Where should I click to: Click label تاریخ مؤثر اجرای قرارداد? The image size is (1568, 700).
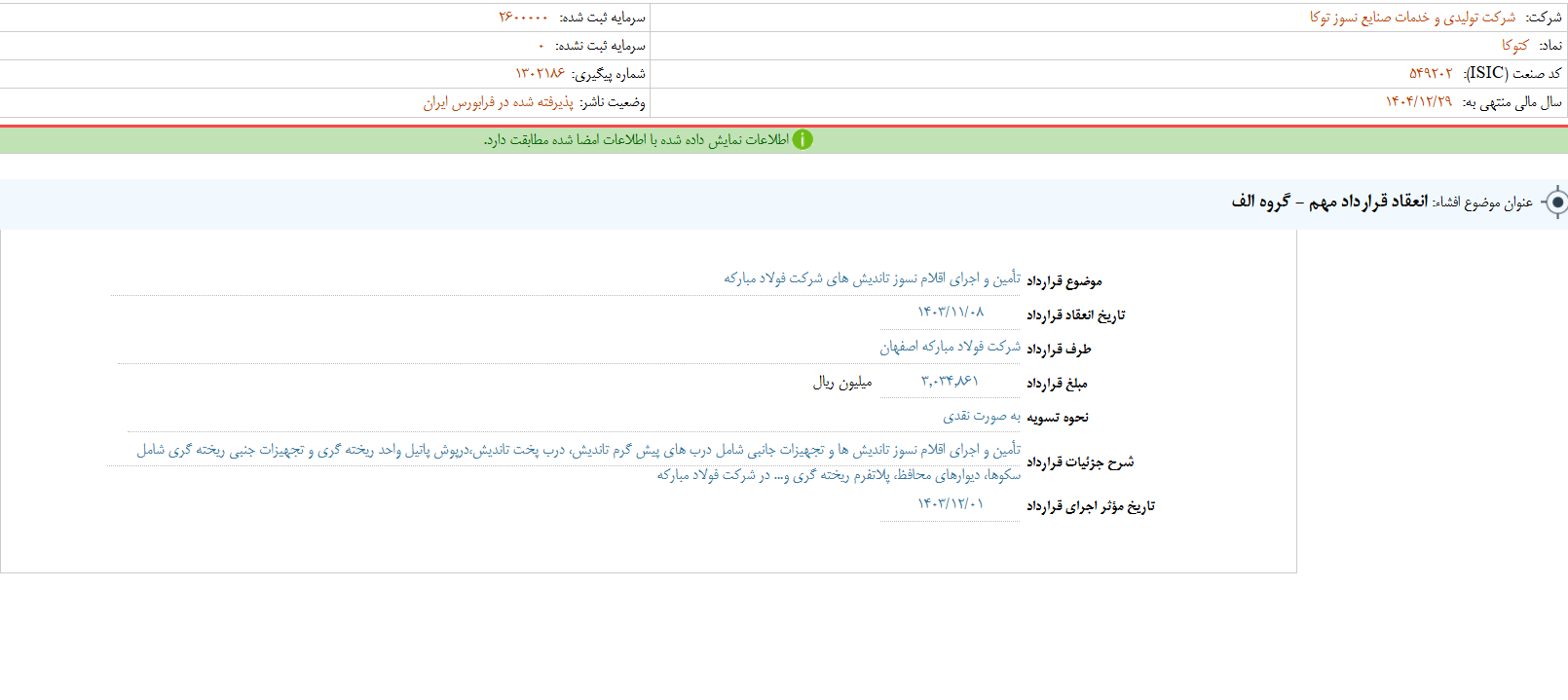1091,506
